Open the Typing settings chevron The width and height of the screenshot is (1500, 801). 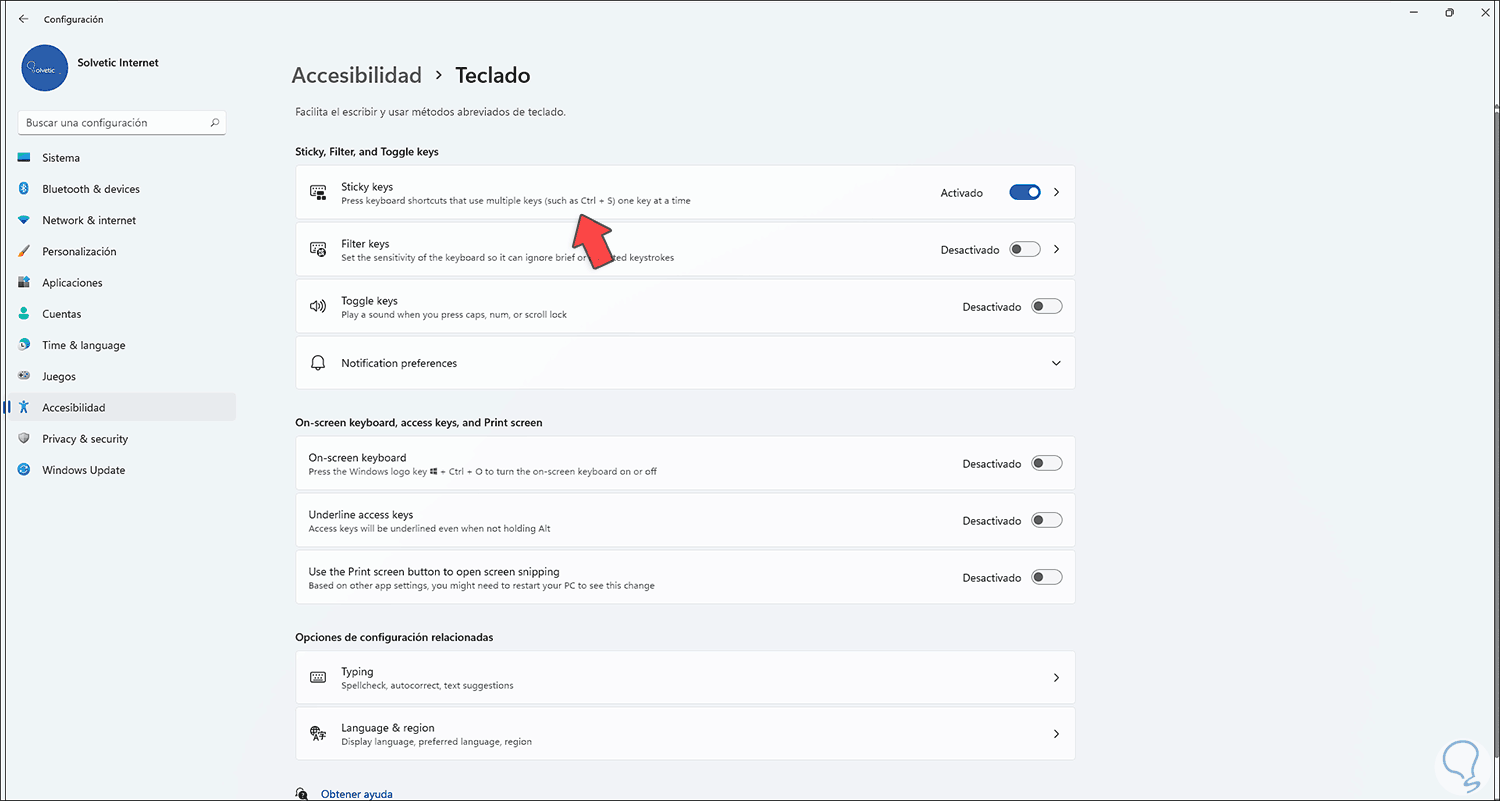point(1056,678)
